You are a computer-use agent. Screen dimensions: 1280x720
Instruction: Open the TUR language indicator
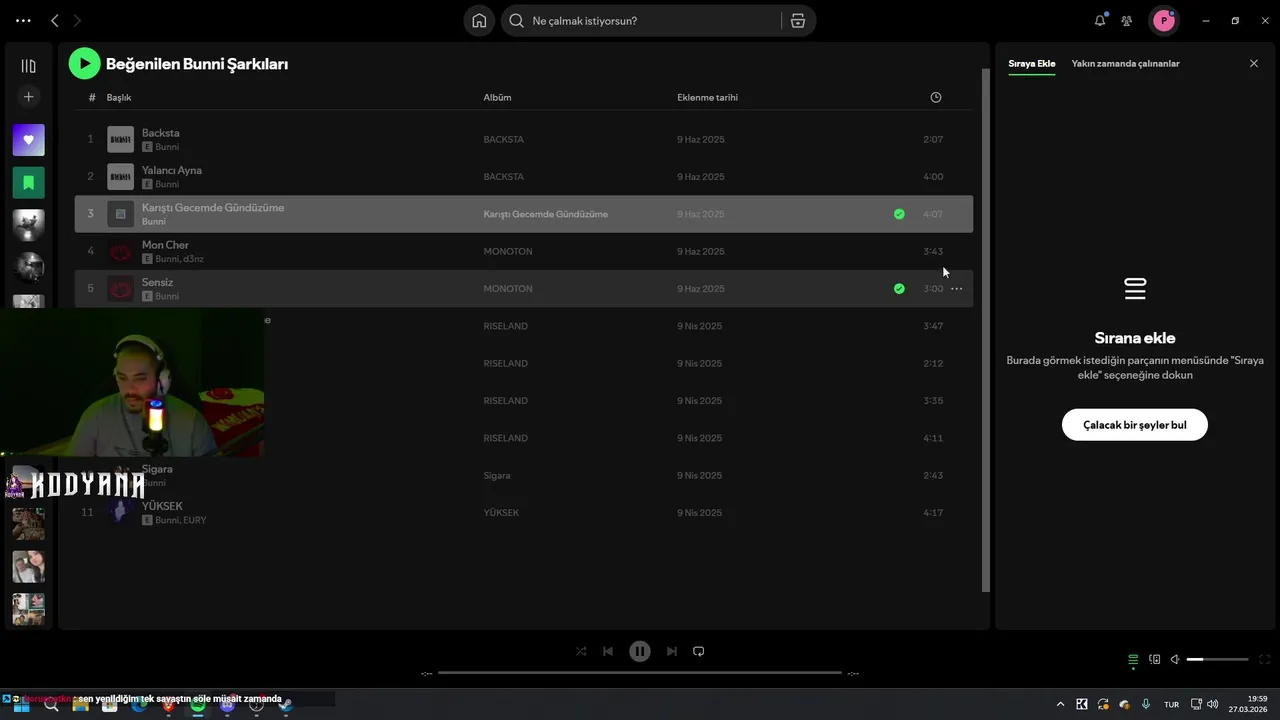coord(1171,705)
